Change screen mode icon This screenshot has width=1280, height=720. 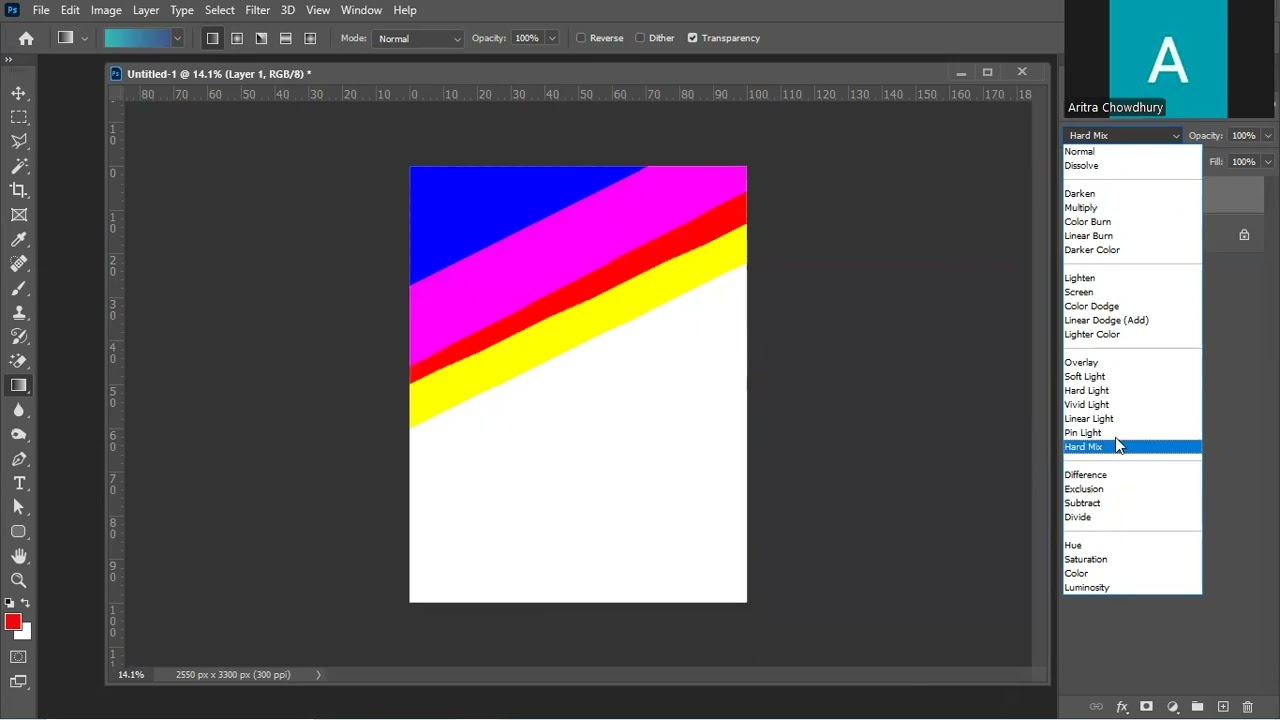tap(19, 682)
